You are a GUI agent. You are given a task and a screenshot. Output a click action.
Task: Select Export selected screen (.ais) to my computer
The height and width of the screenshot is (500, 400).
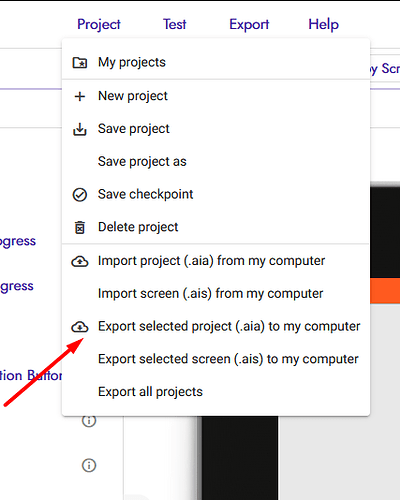(x=216, y=359)
